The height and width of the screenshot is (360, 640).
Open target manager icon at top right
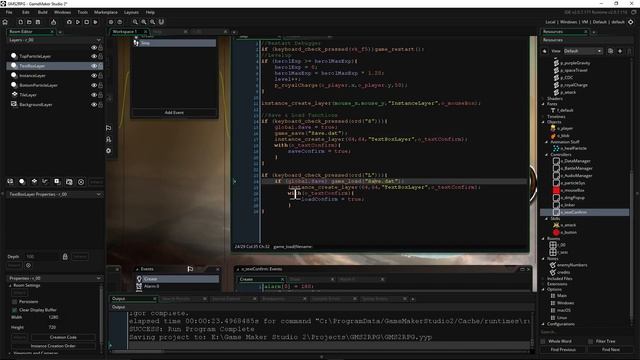(631, 22)
